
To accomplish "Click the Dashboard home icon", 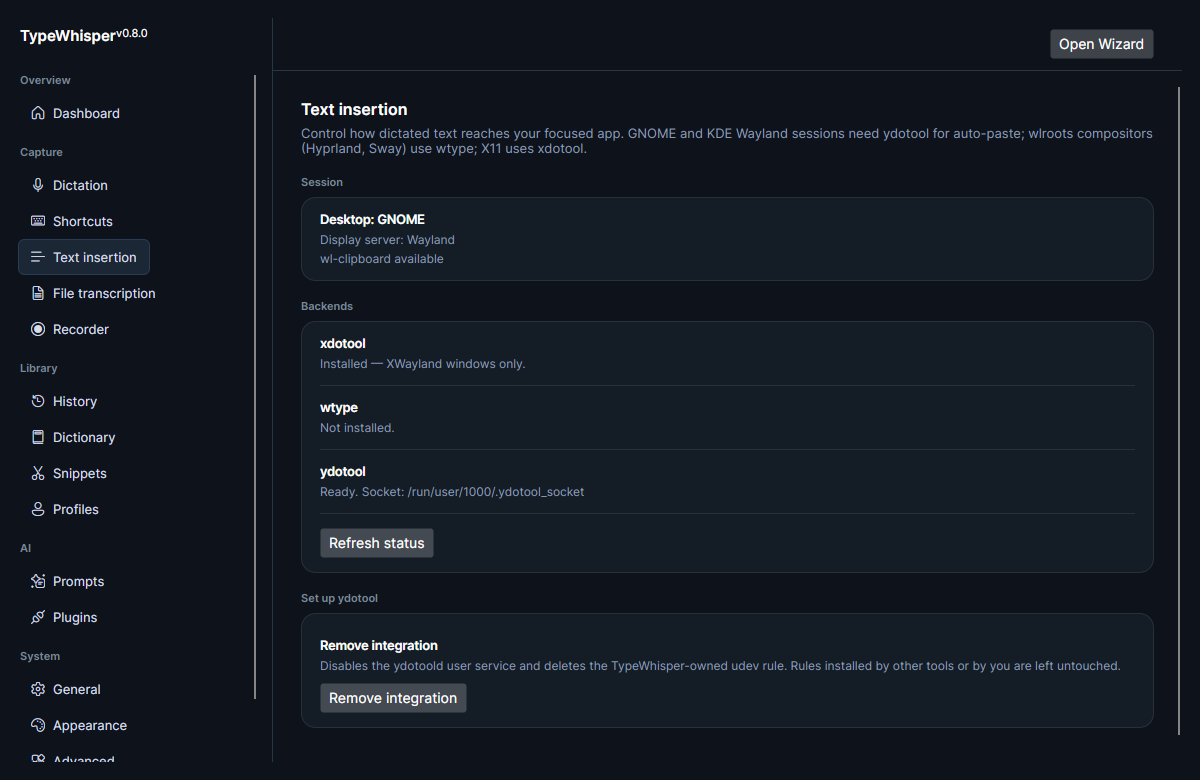I will tap(38, 113).
